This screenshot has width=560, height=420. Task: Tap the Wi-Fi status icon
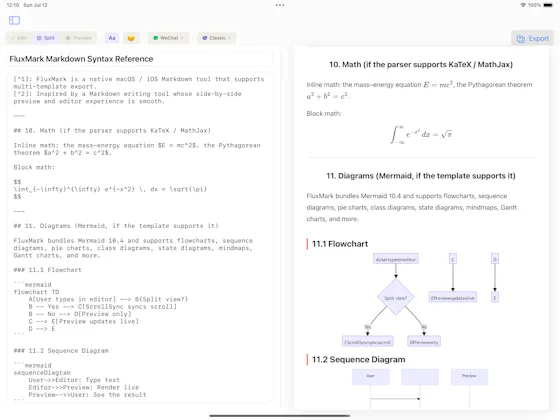523,5
